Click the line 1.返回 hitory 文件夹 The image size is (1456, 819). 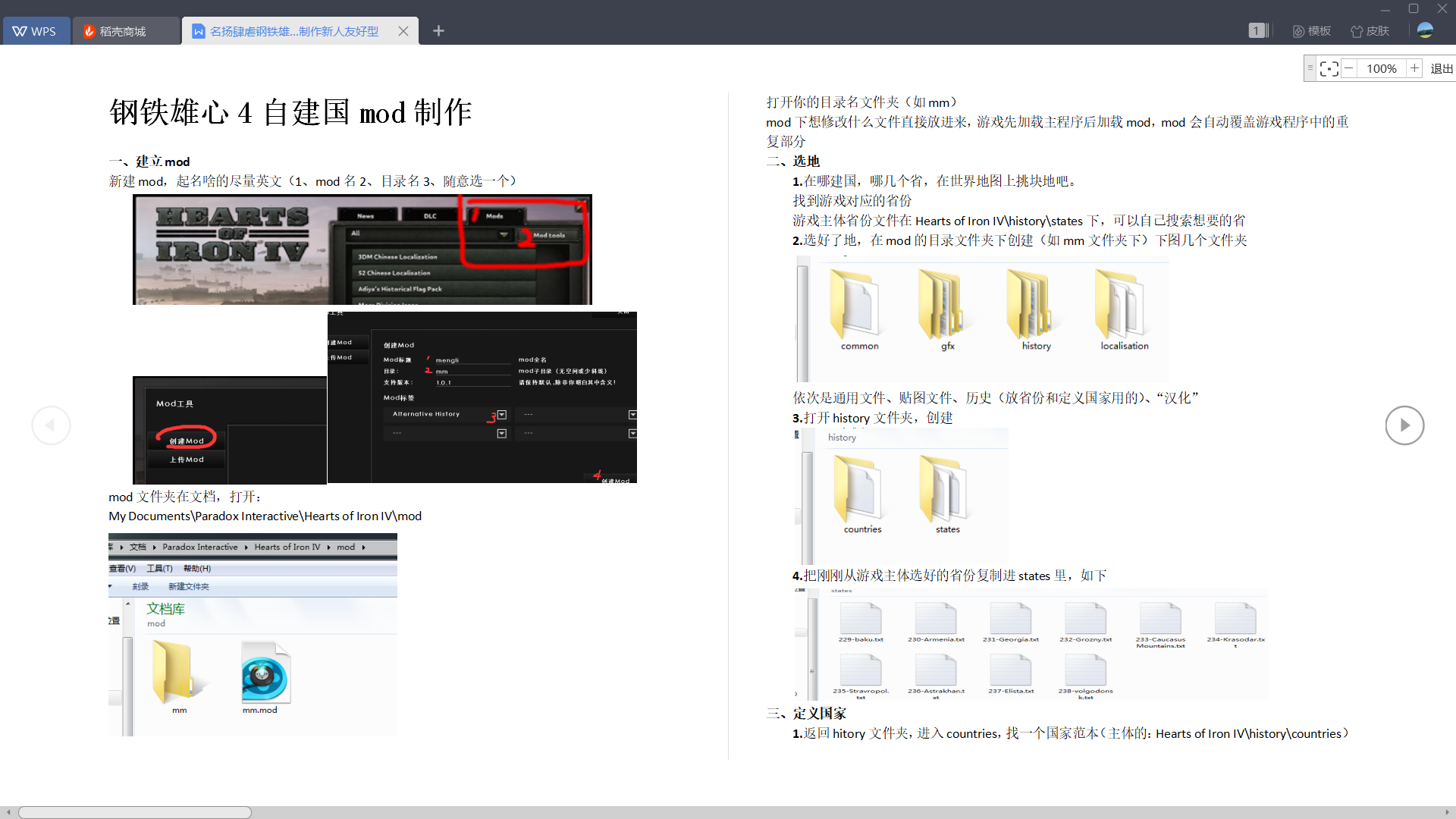(x=1071, y=733)
